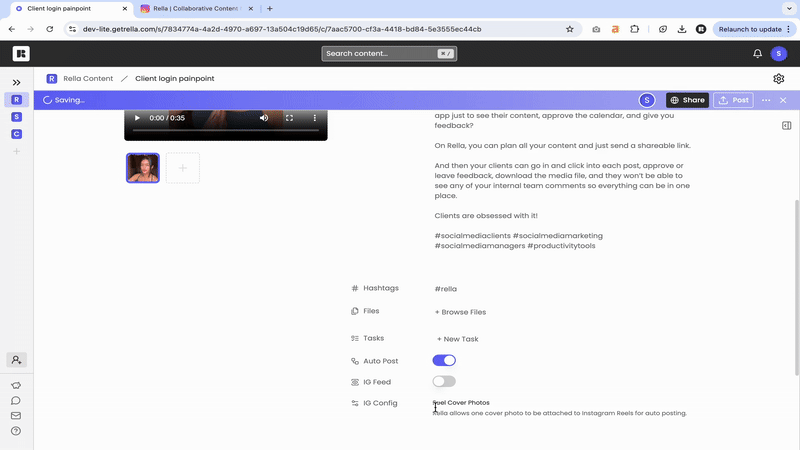The image size is (800, 450).
Task: Click the video progress bar
Action: (x=226, y=131)
